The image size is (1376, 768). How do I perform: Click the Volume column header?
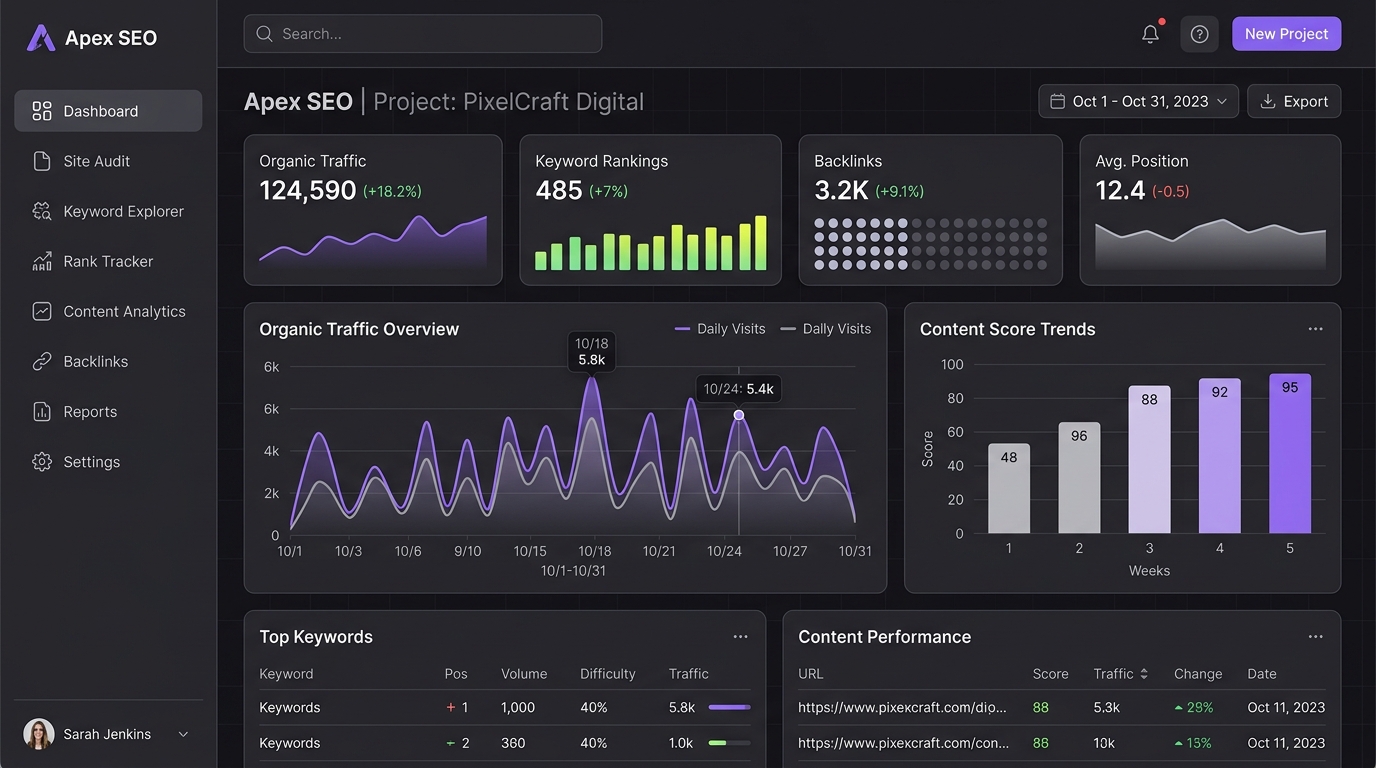point(524,674)
